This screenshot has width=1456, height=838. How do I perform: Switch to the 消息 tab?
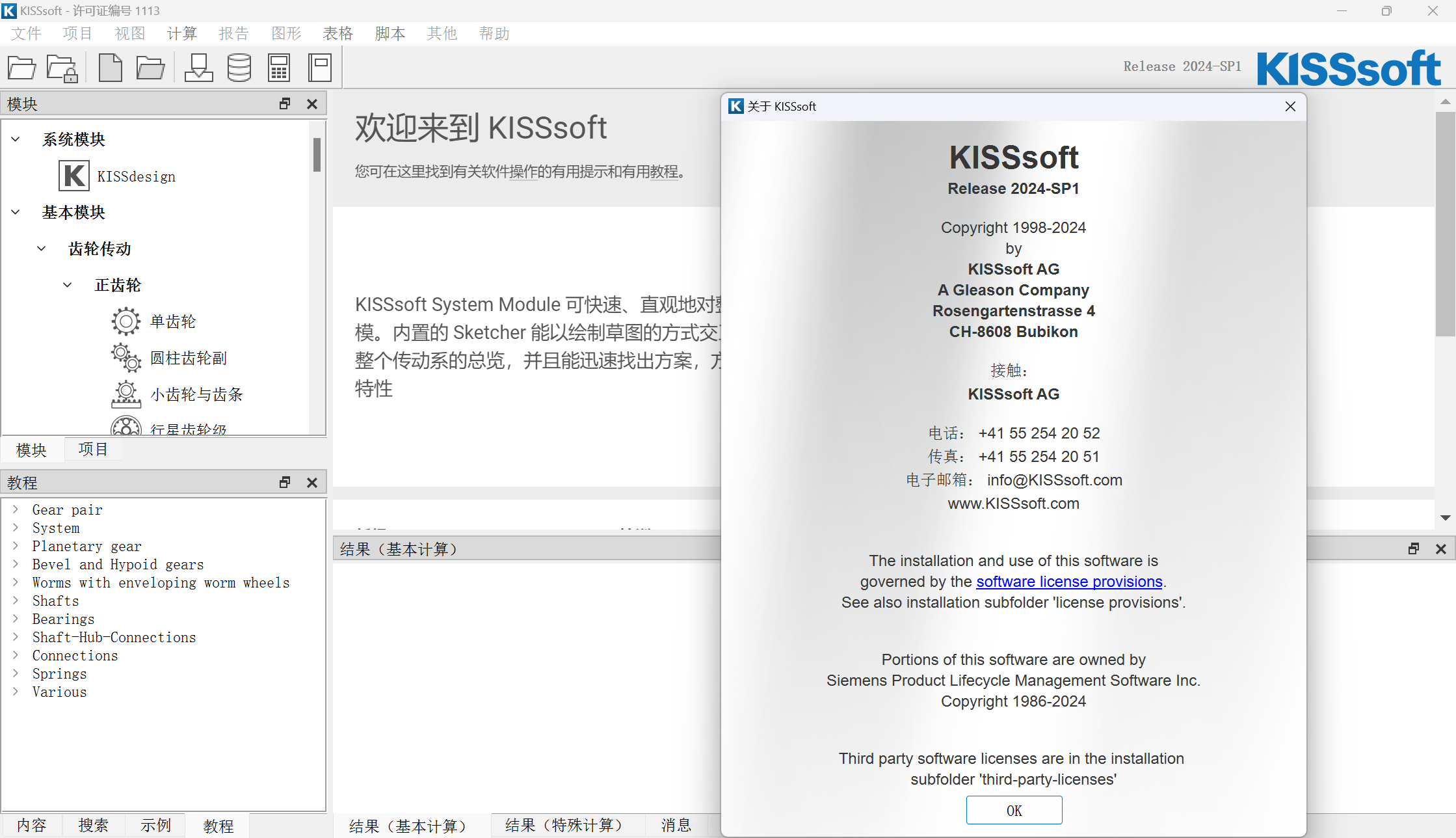tap(676, 825)
